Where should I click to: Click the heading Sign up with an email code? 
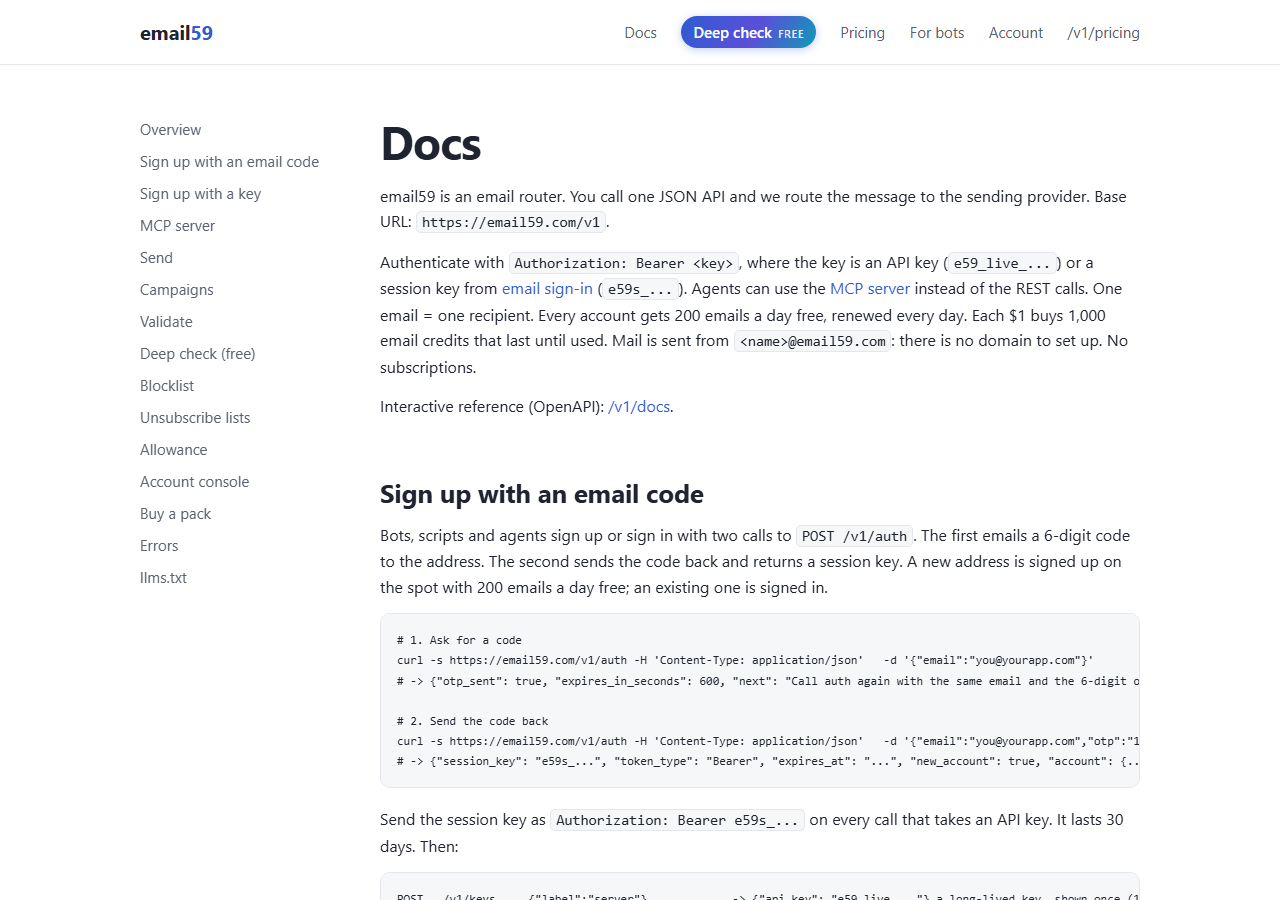tap(544, 494)
